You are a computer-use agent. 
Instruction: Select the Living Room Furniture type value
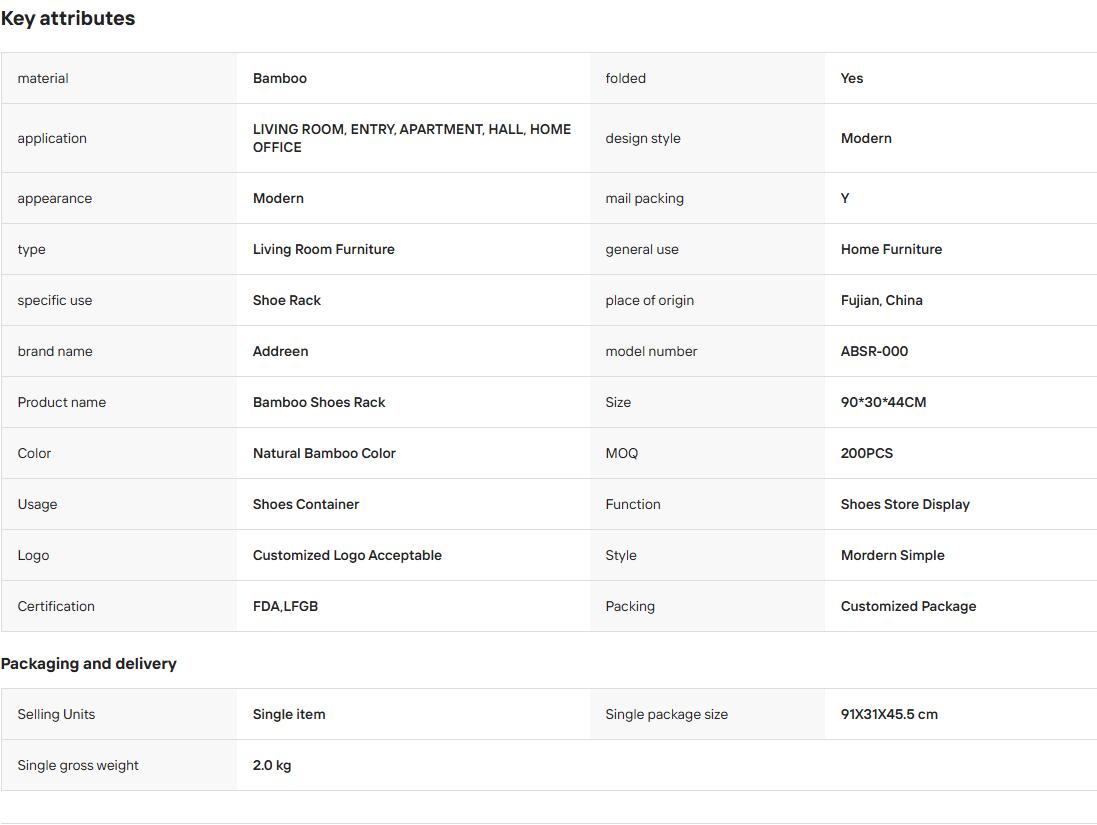[324, 249]
